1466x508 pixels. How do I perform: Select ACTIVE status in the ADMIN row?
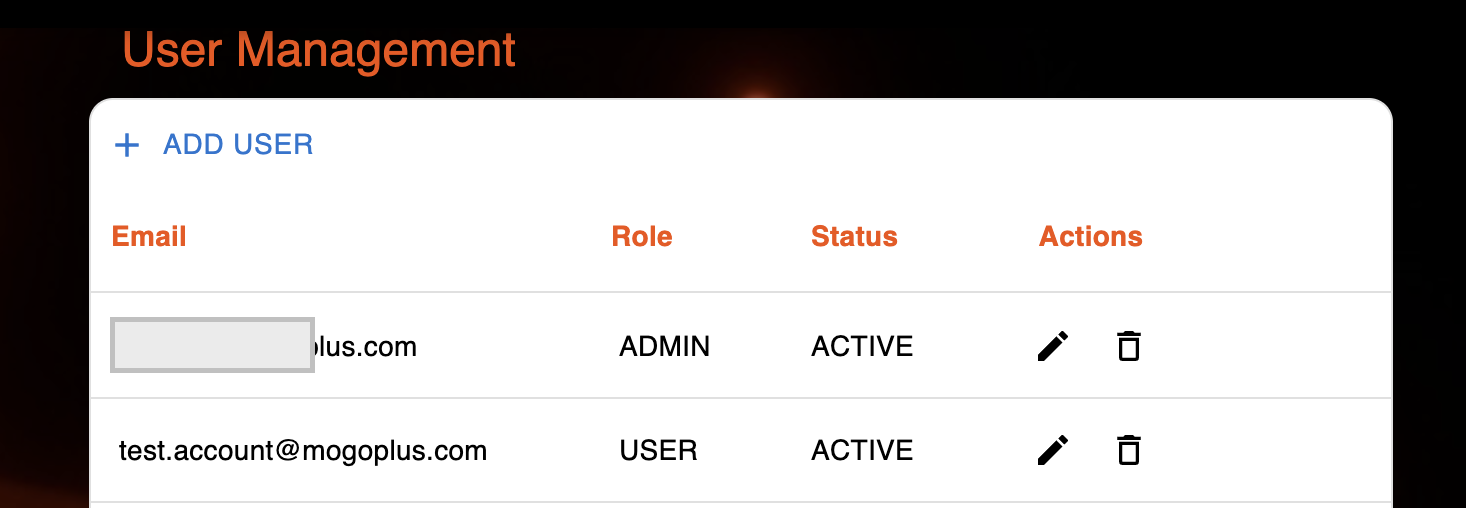[862, 347]
